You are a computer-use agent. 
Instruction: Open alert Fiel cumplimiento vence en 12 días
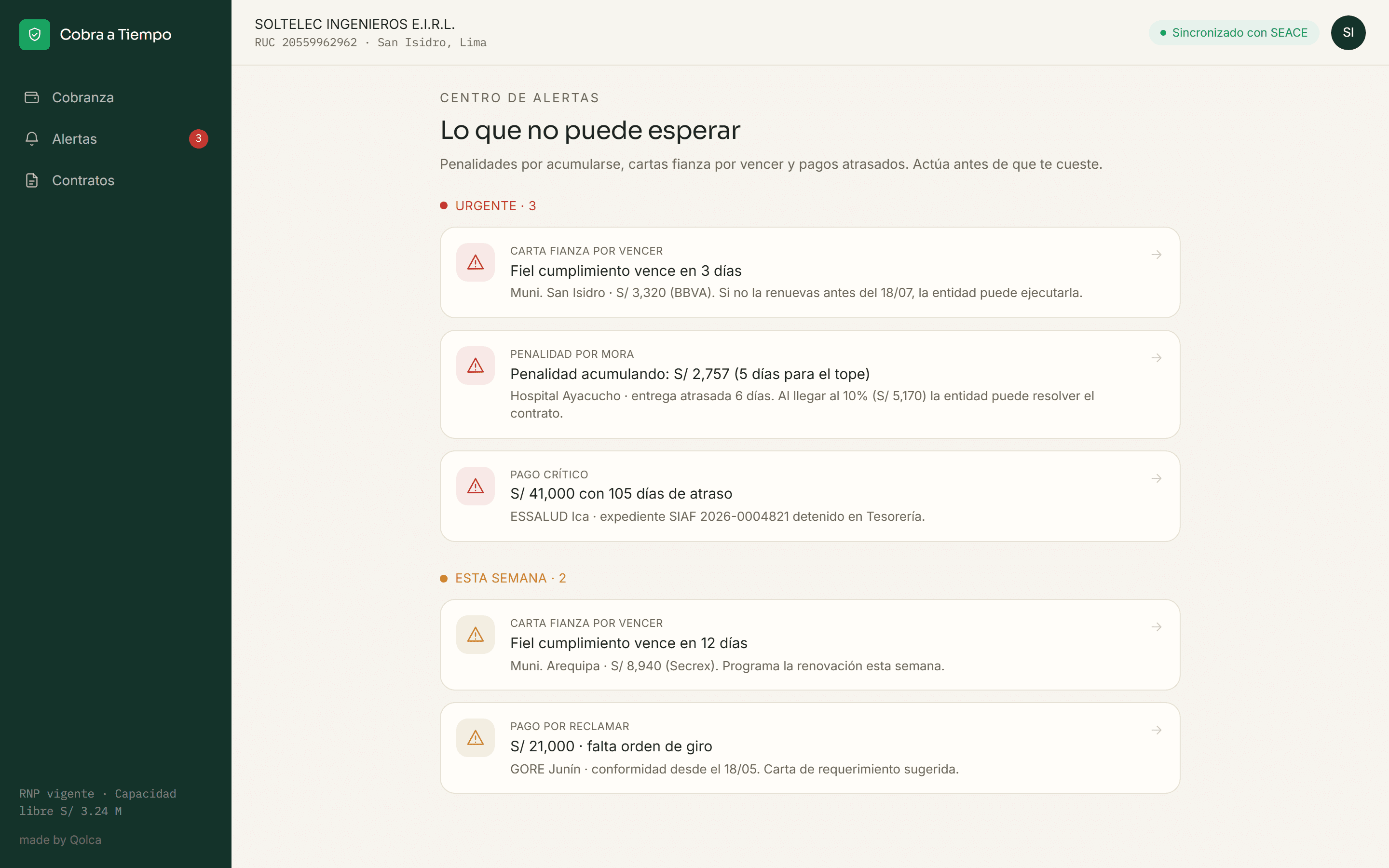(x=810, y=645)
